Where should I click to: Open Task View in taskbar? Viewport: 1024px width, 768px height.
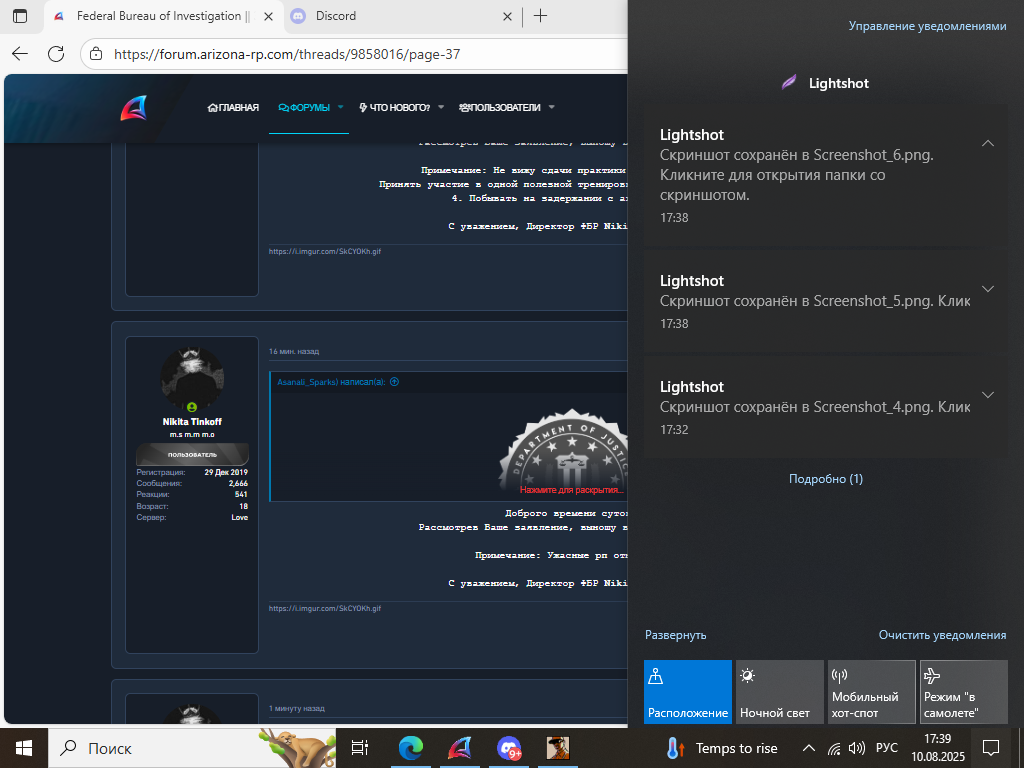coord(360,748)
